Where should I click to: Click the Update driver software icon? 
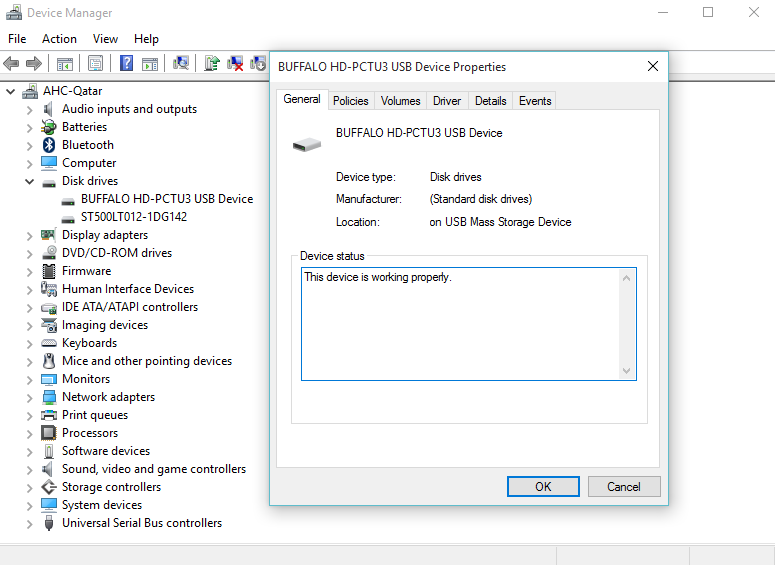[212, 63]
